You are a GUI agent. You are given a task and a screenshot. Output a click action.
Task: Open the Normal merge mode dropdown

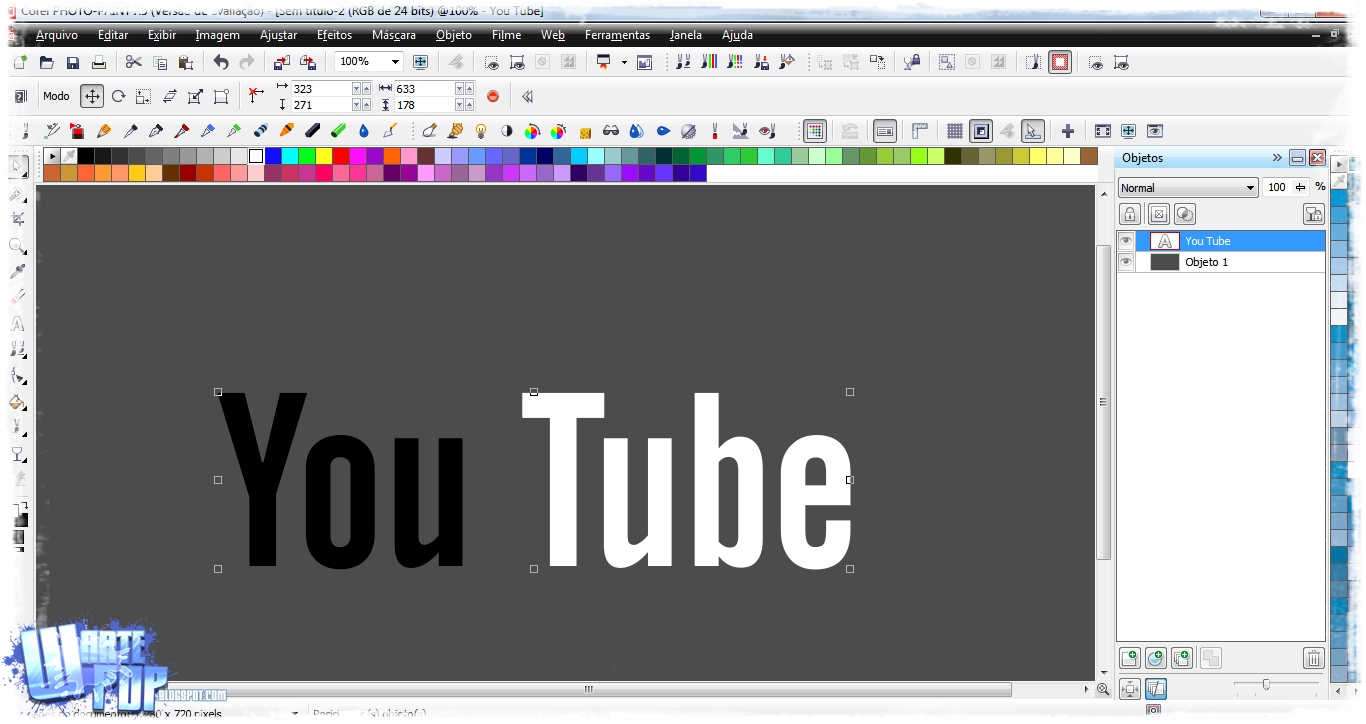[x=1252, y=187]
